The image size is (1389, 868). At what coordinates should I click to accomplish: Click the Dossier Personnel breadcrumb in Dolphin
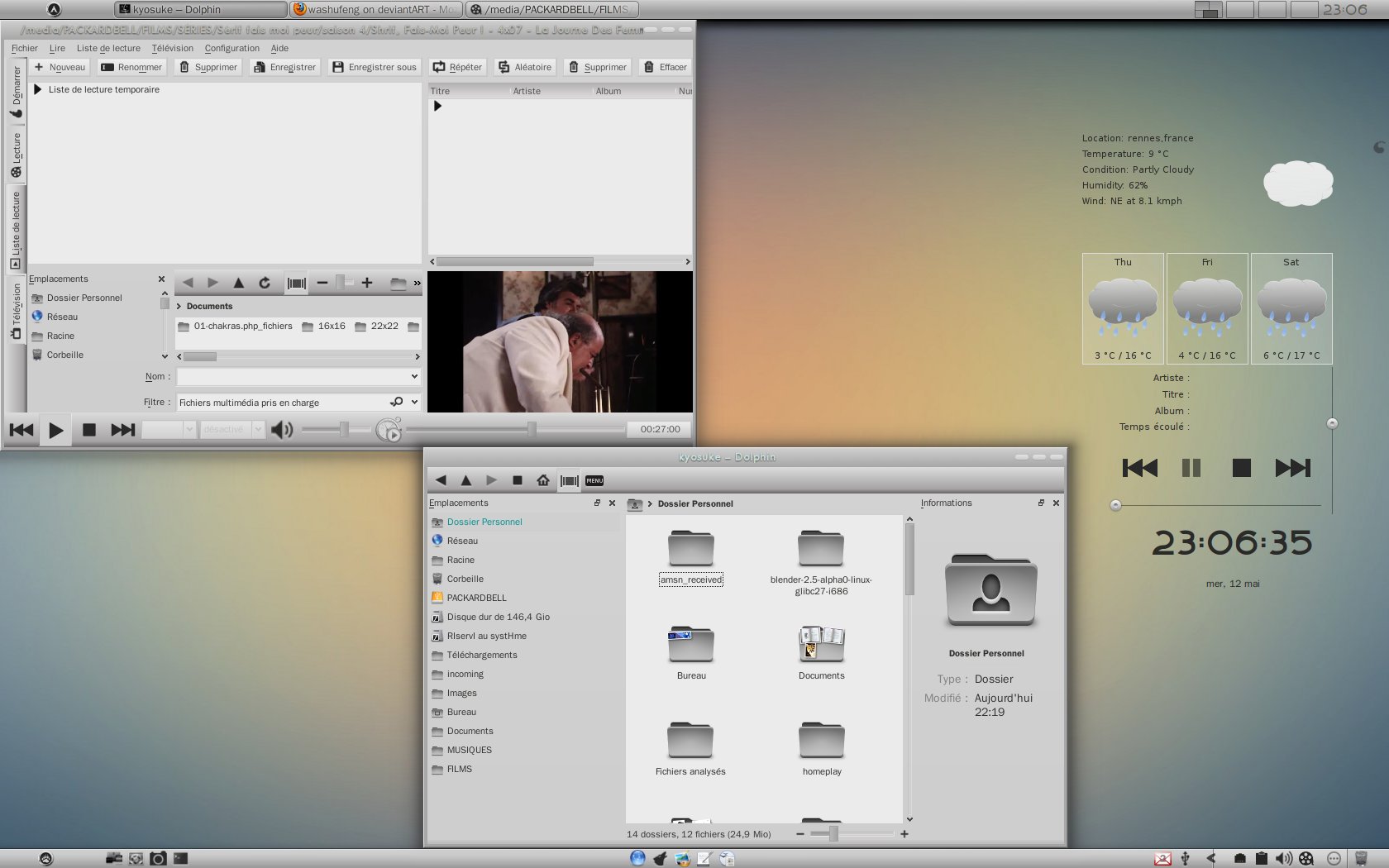click(x=695, y=503)
